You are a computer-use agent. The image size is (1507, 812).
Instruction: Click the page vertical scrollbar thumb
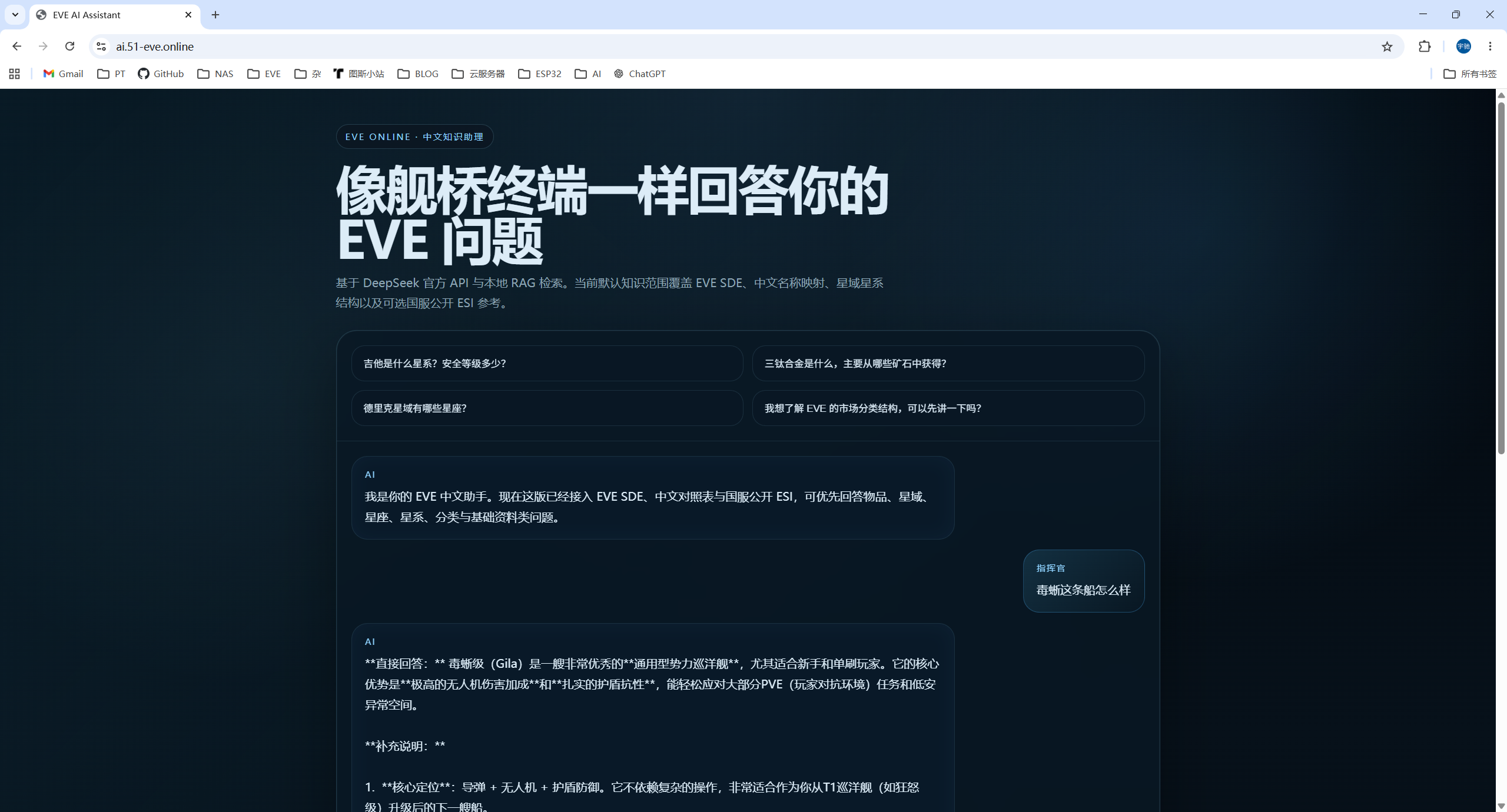(1501, 278)
